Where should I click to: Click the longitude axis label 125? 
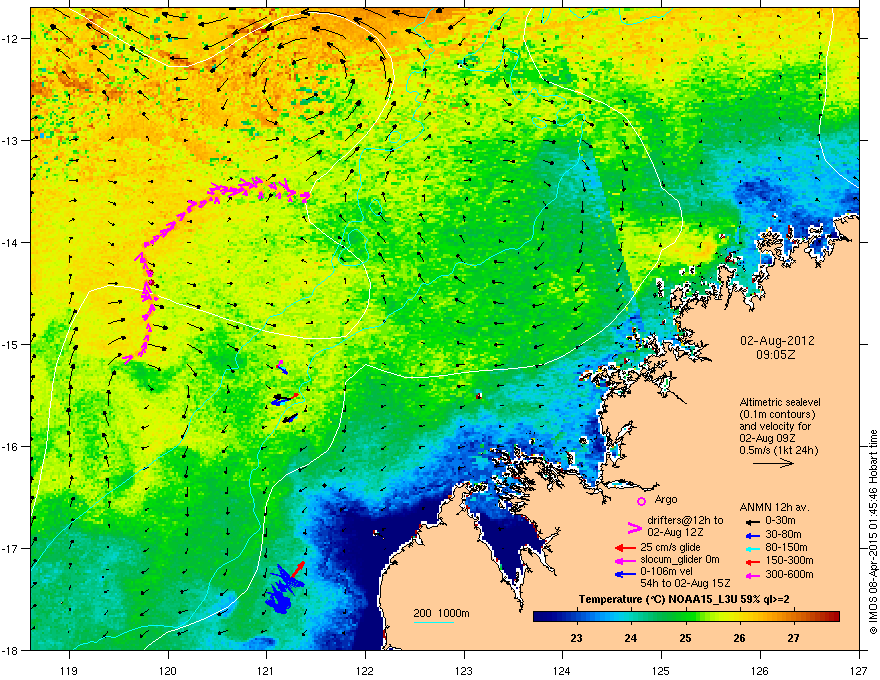point(661,671)
